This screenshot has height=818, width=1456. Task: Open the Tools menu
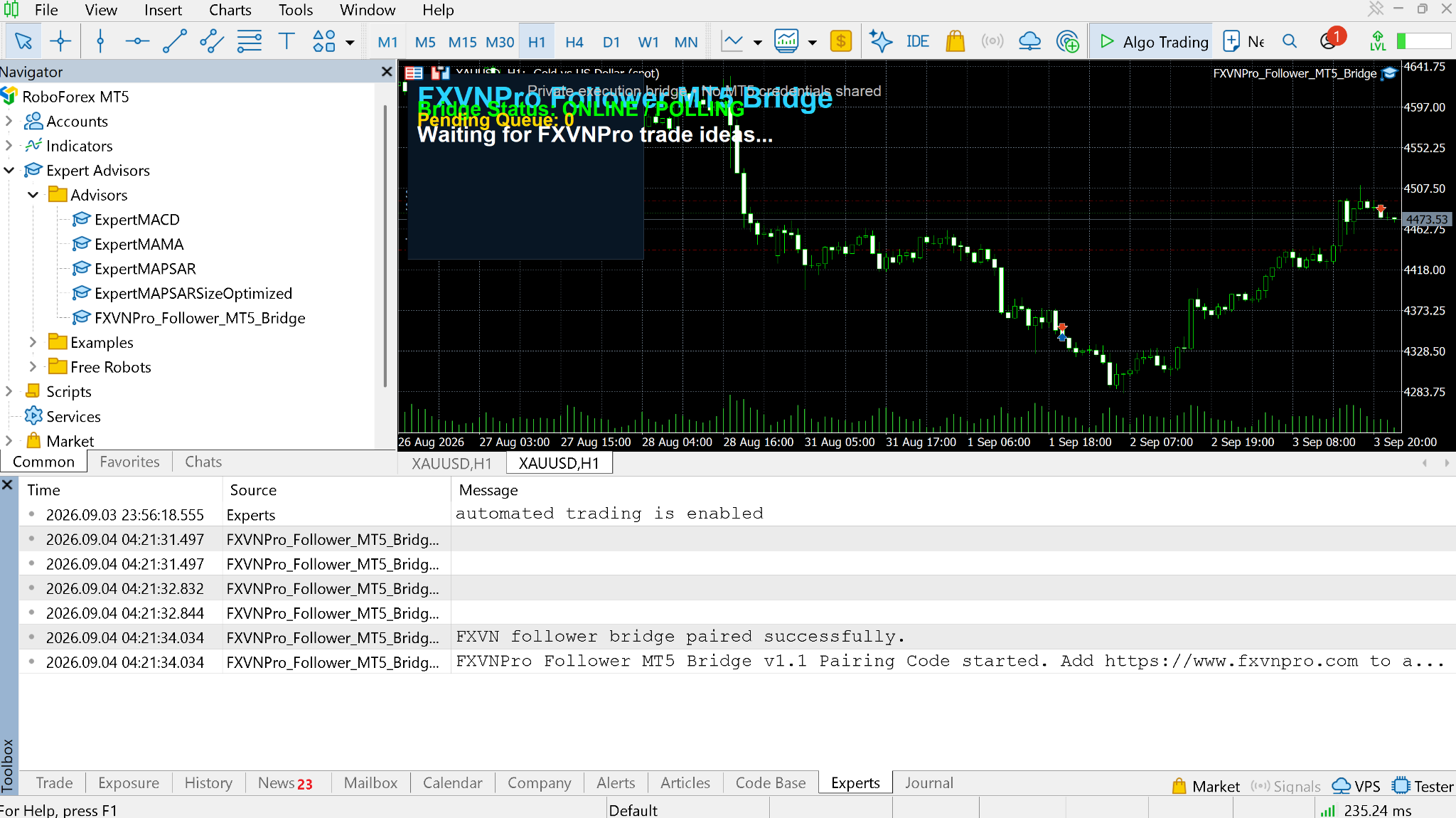[296, 10]
